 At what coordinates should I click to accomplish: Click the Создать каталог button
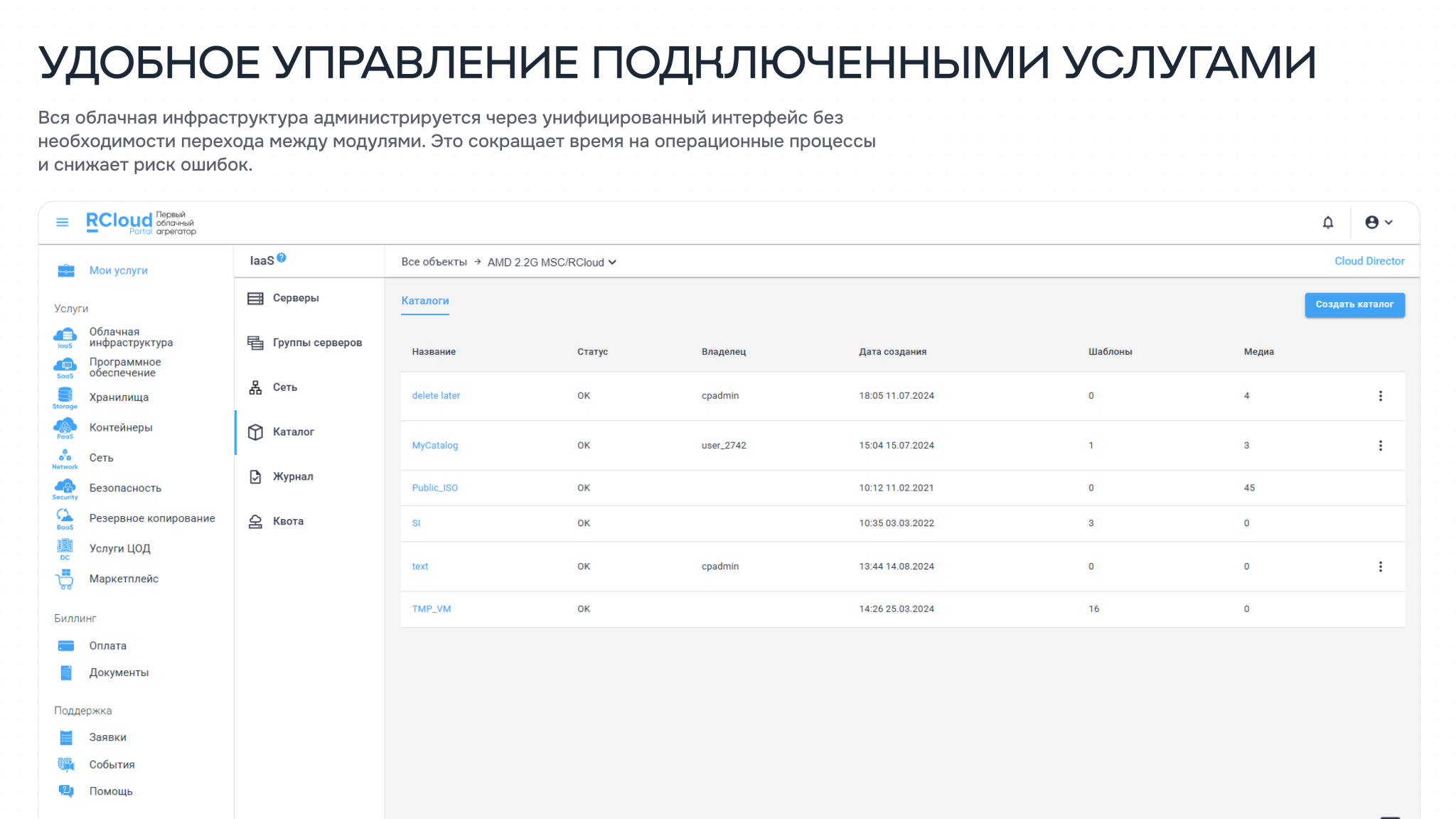(1354, 304)
